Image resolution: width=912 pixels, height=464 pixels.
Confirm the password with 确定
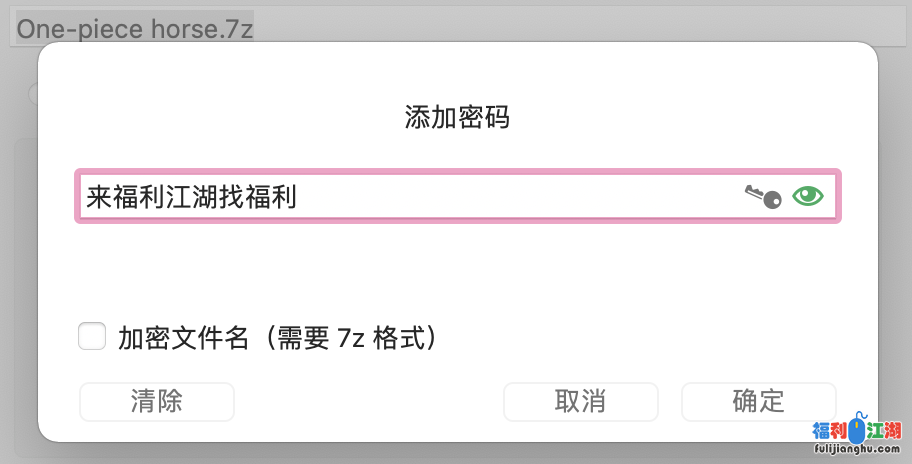point(758,402)
